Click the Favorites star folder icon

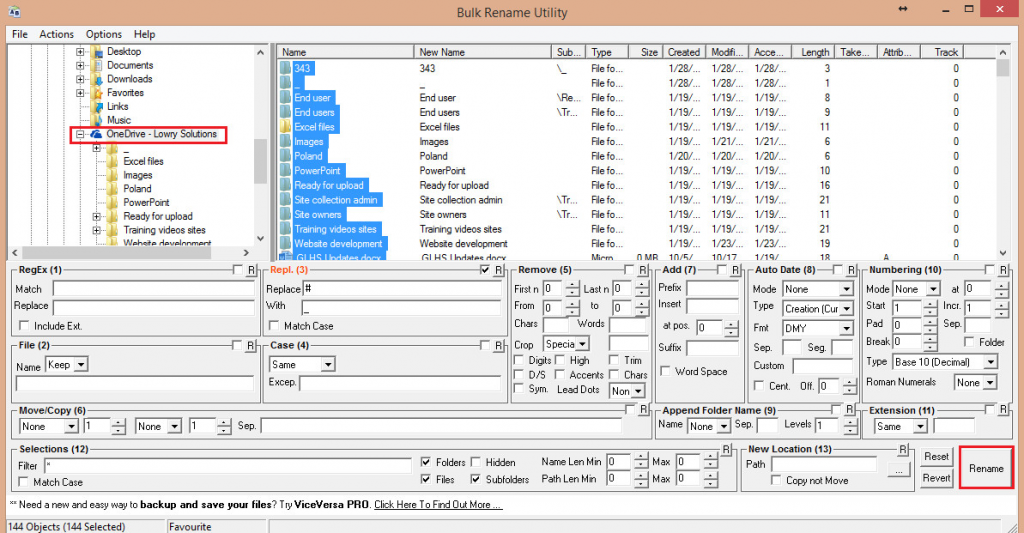(x=97, y=93)
